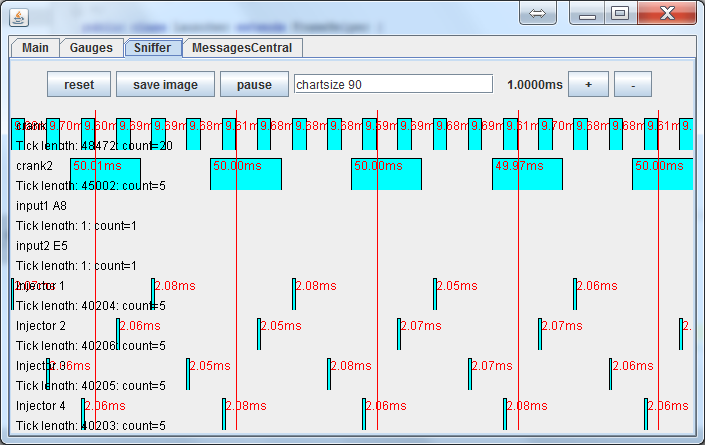Image resolution: width=705 pixels, height=445 pixels.
Task: Click the save image button
Action: pos(165,85)
